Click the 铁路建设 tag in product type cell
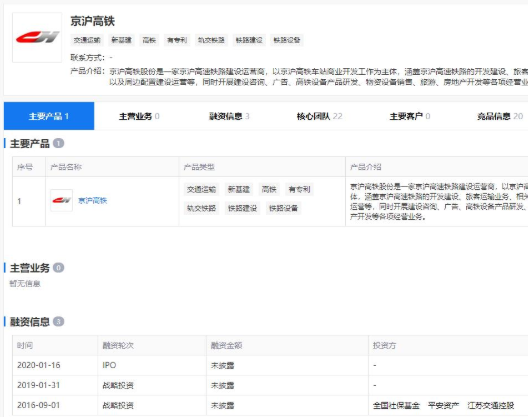The width and height of the screenshot is (528, 420). 242,208
